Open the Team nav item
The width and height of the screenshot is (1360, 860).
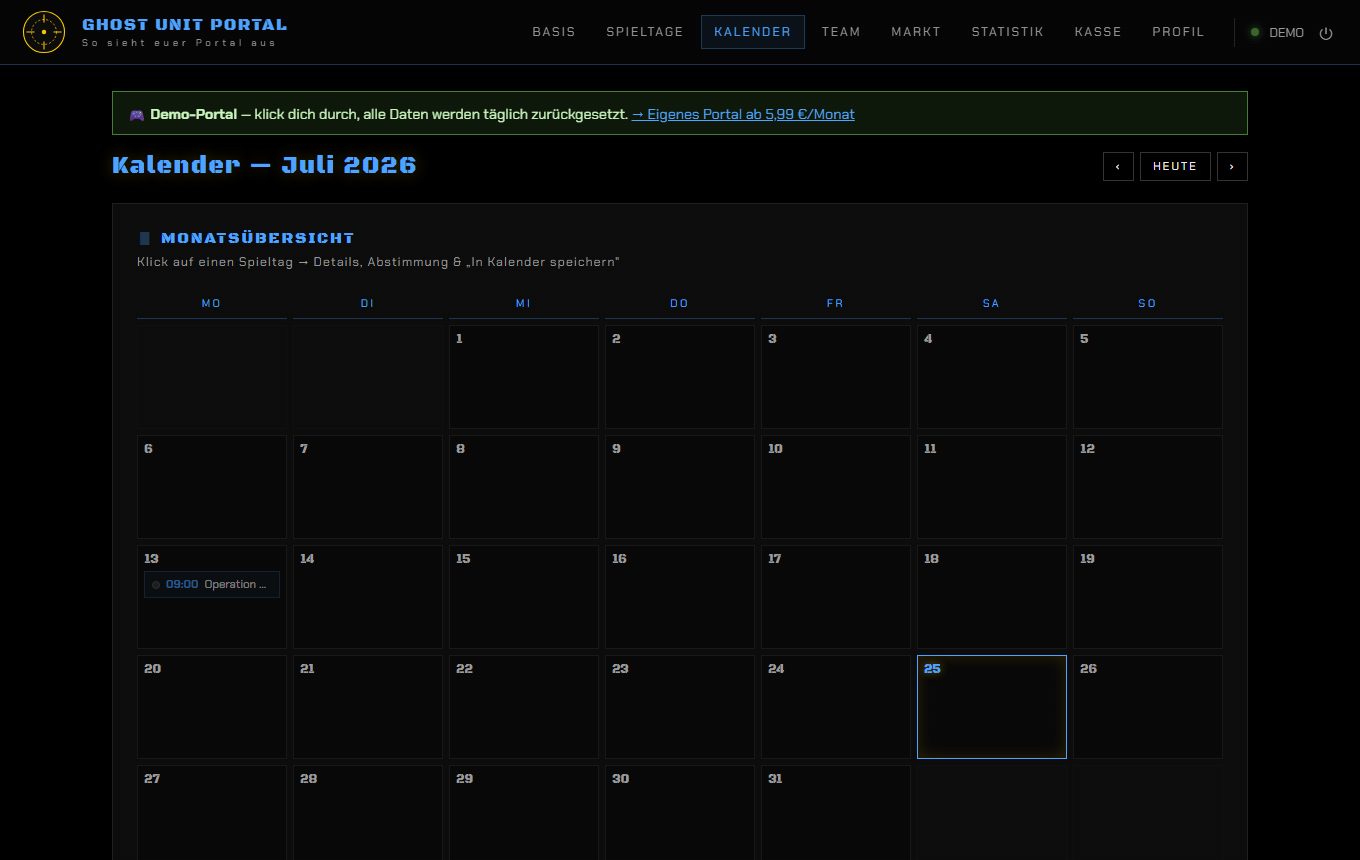pyautogui.click(x=841, y=32)
